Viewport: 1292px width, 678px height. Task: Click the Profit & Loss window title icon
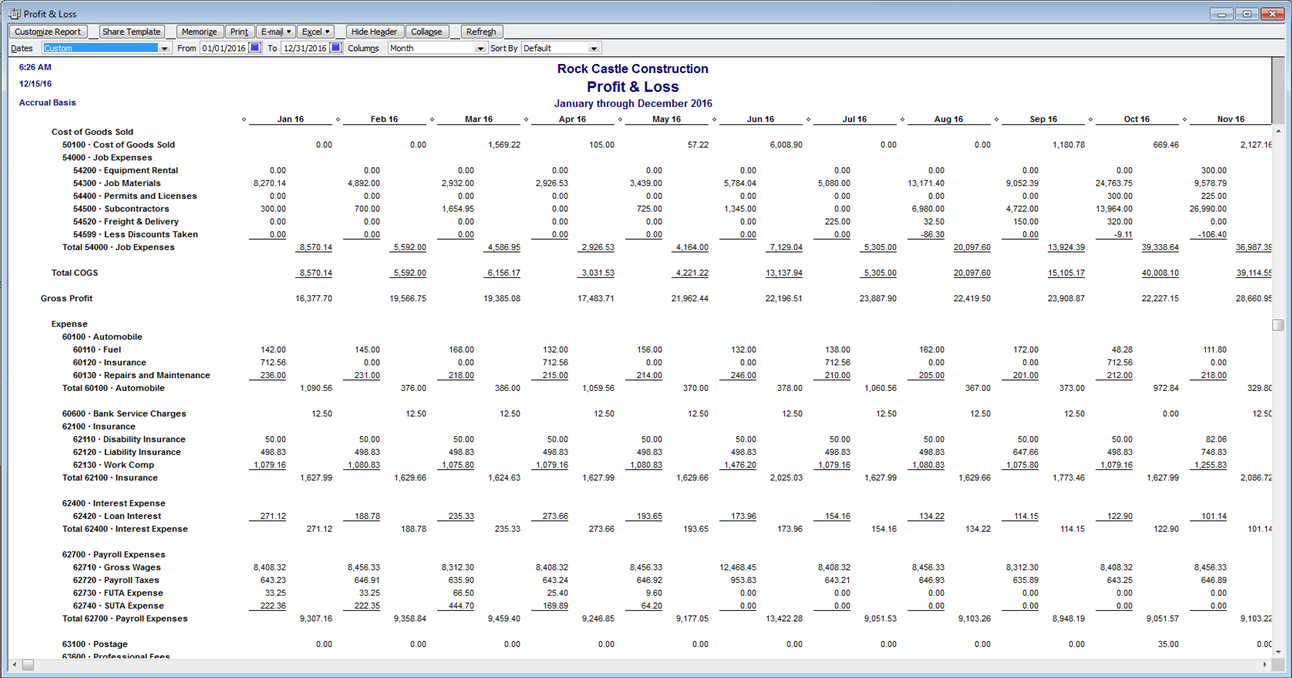coord(14,14)
